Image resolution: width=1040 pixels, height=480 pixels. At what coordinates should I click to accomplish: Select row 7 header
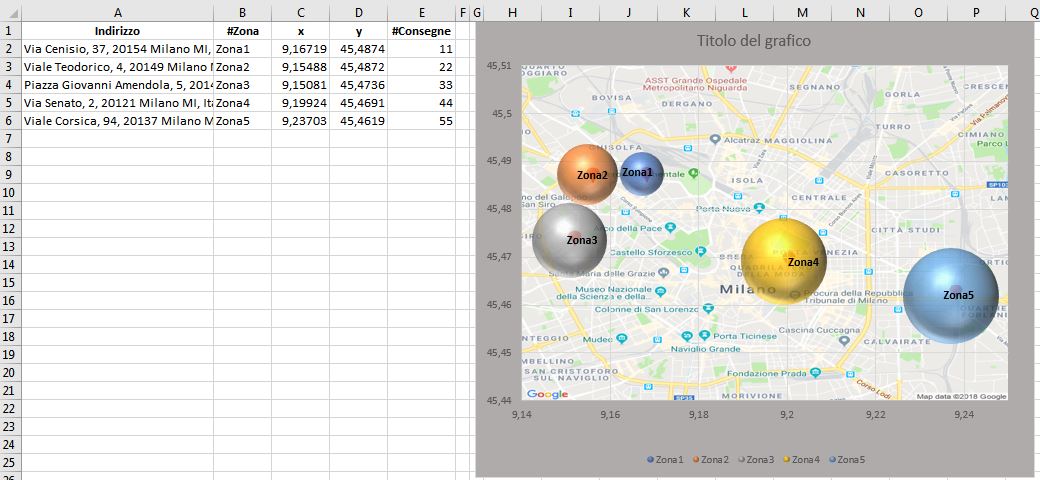coord(10,139)
